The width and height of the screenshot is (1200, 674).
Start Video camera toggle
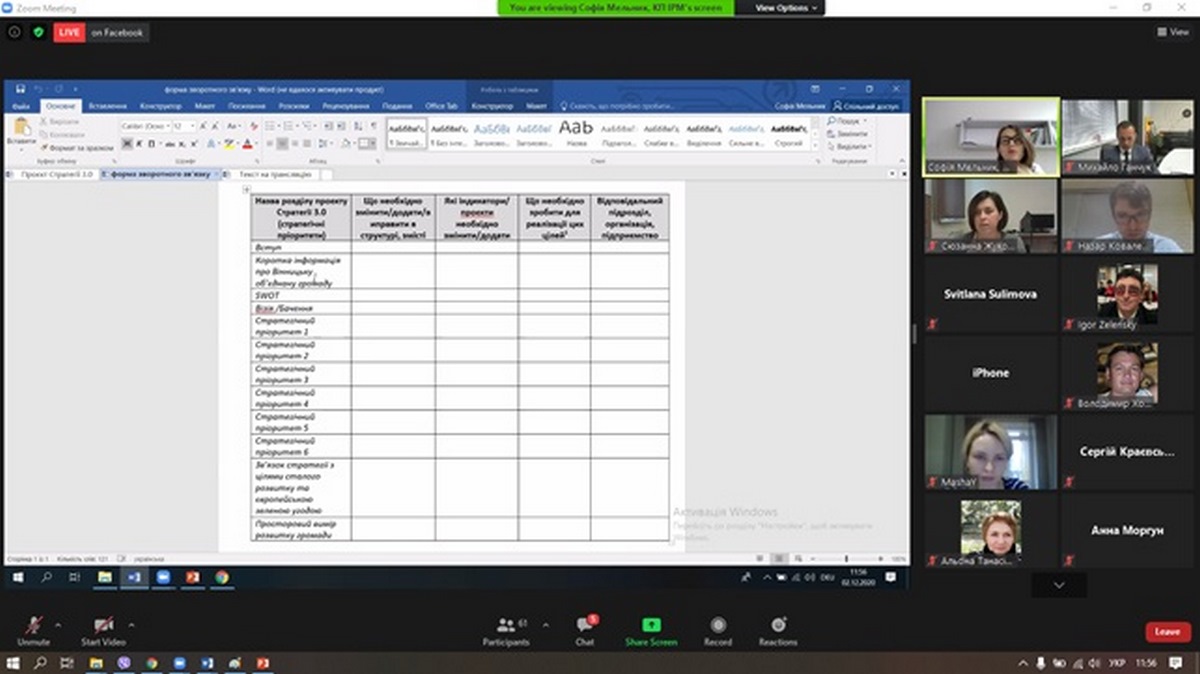click(x=103, y=630)
